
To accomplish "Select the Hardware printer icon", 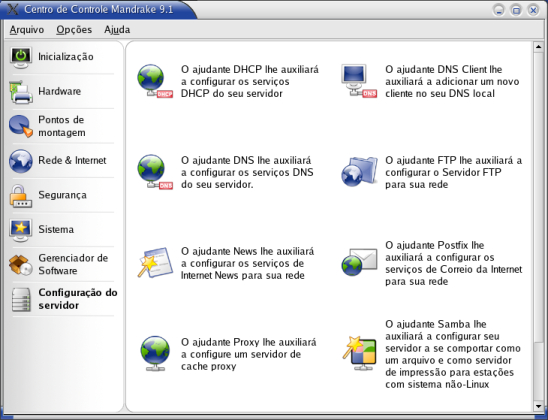I will click(x=21, y=92).
